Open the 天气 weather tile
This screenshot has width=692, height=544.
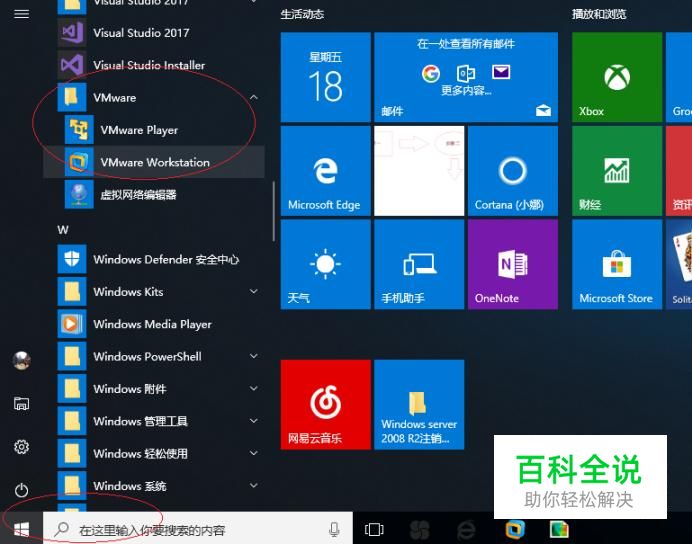pos(326,264)
